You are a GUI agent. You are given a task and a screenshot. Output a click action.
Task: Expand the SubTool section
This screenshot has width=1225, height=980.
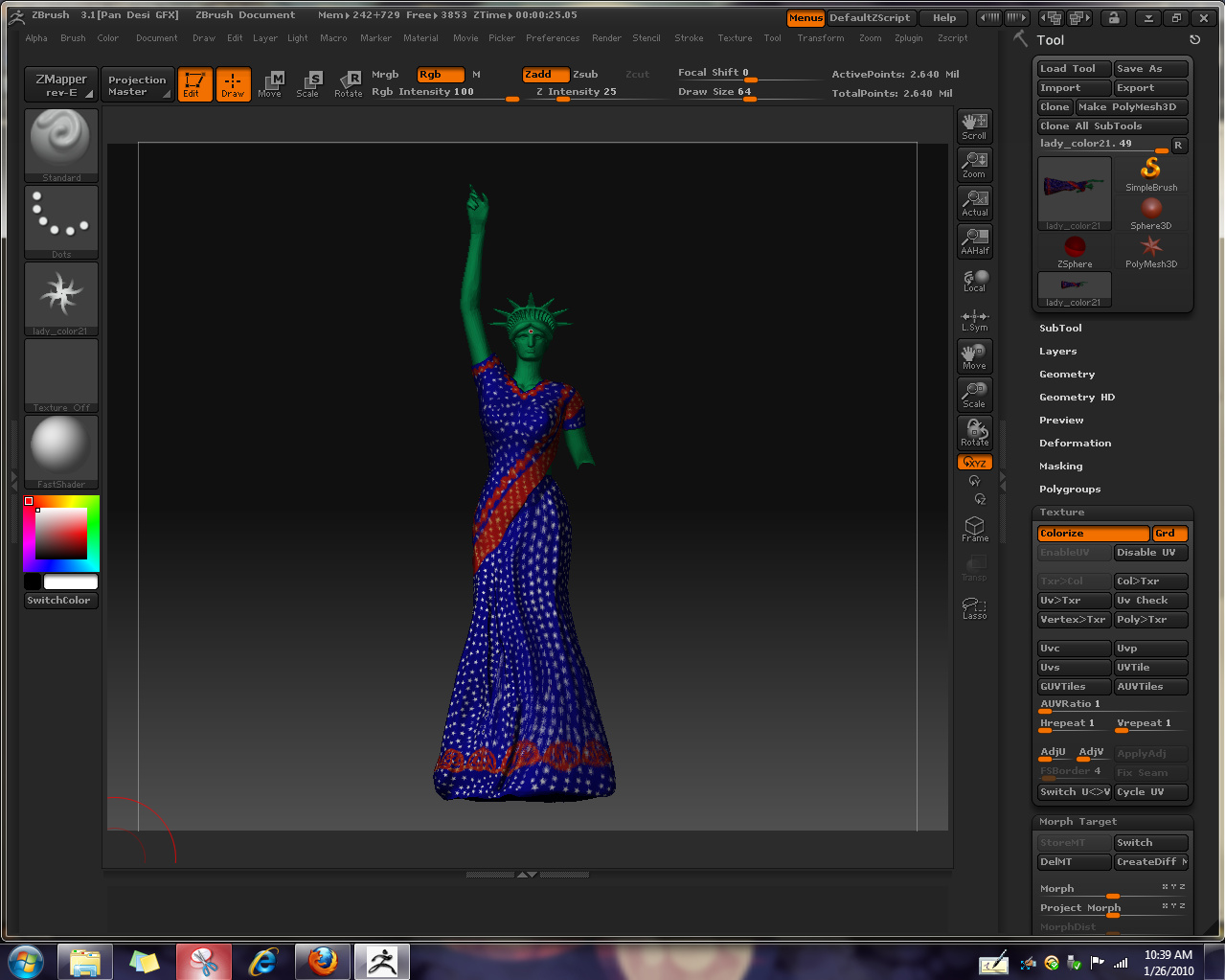coord(1060,328)
